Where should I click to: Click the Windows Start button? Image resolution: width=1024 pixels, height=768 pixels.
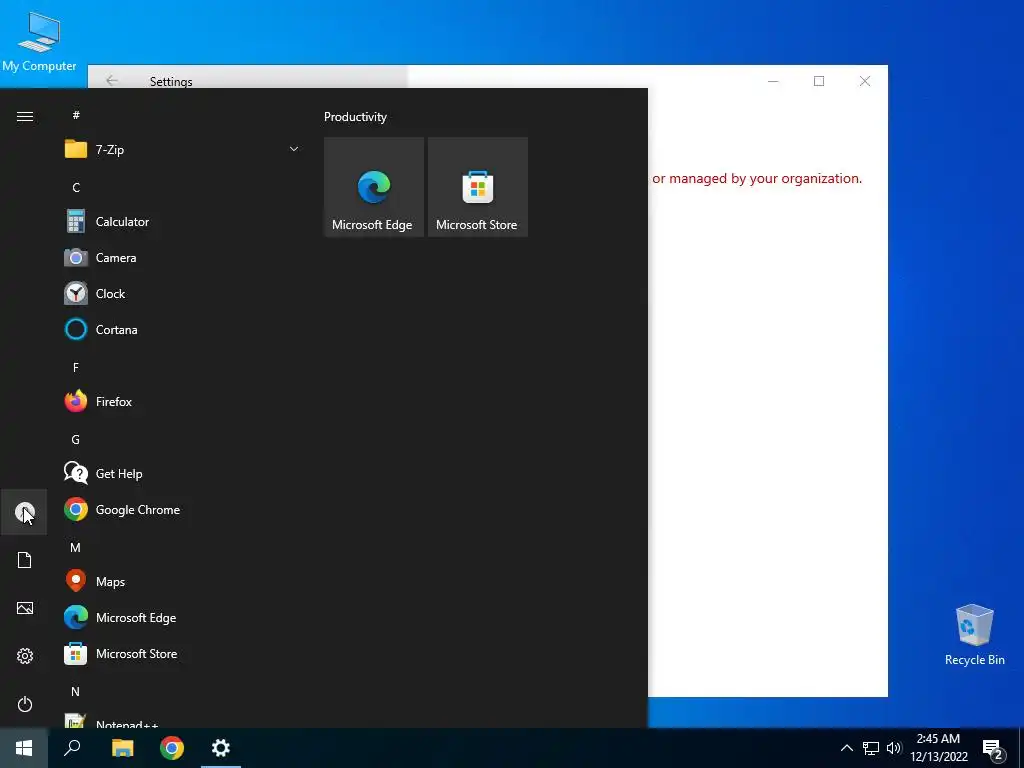(x=24, y=748)
